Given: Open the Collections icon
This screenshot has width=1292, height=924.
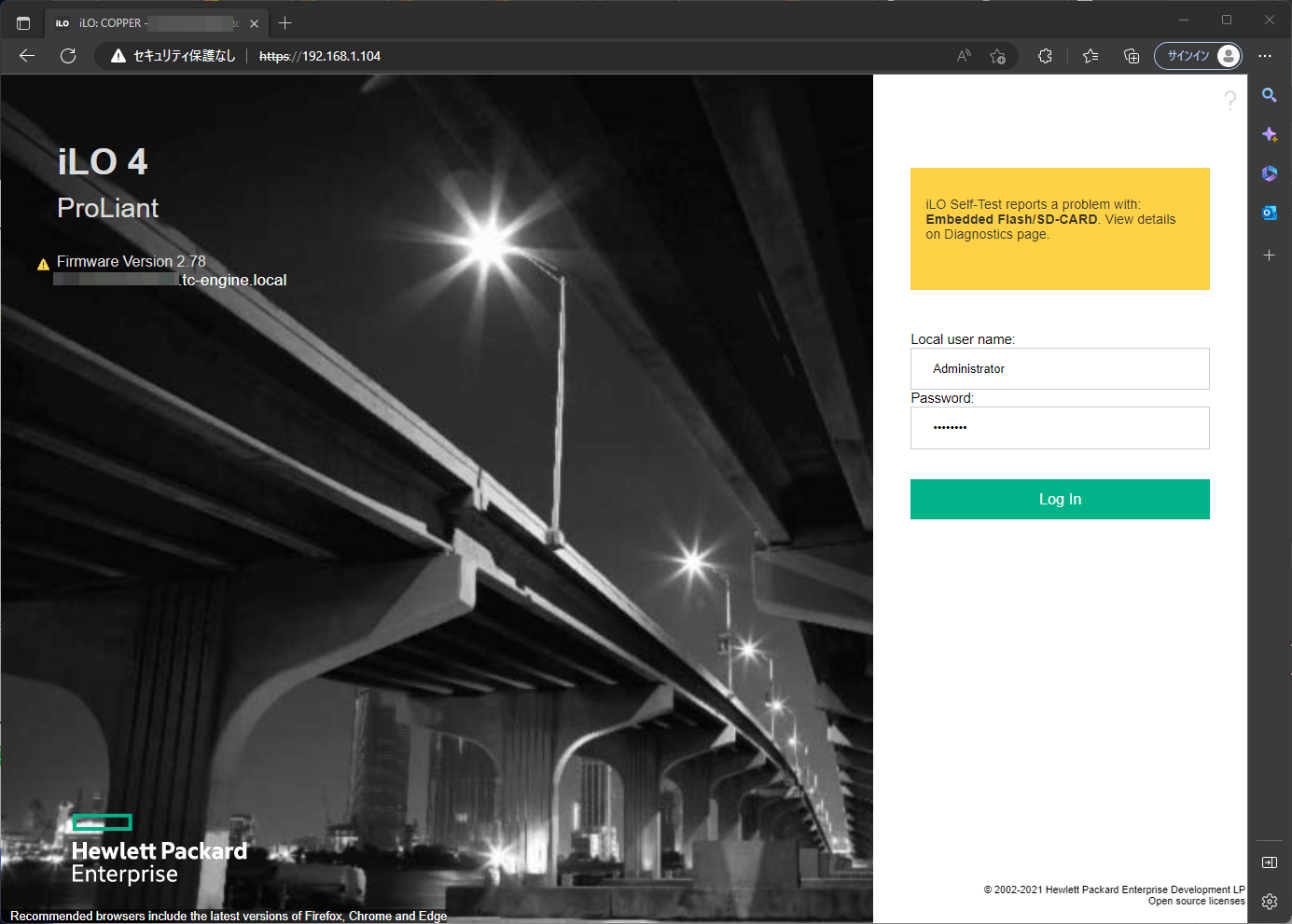Looking at the screenshot, I should (1132, 56).
